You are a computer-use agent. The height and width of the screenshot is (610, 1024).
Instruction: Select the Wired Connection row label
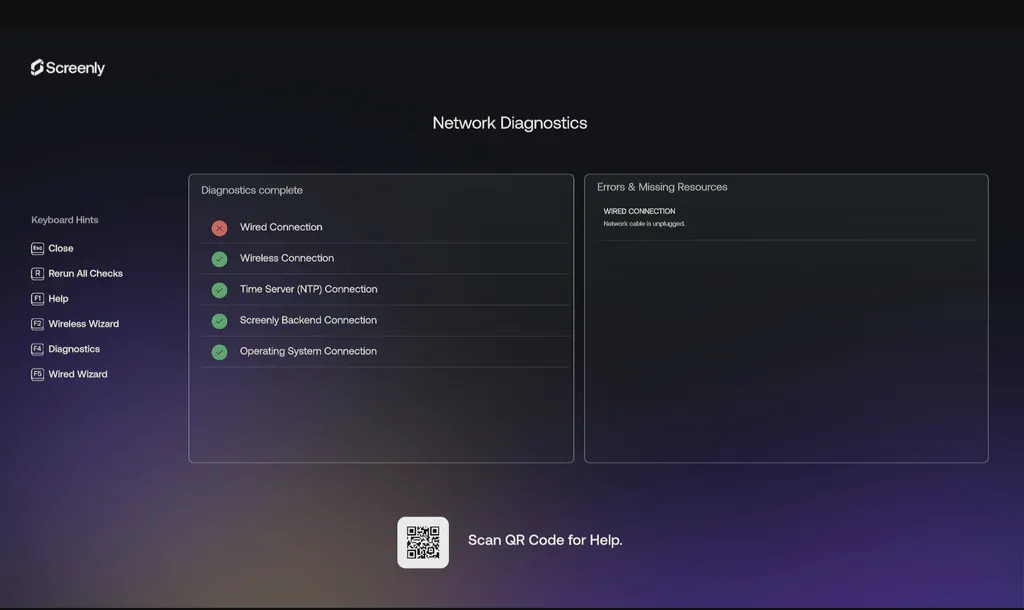281,227
